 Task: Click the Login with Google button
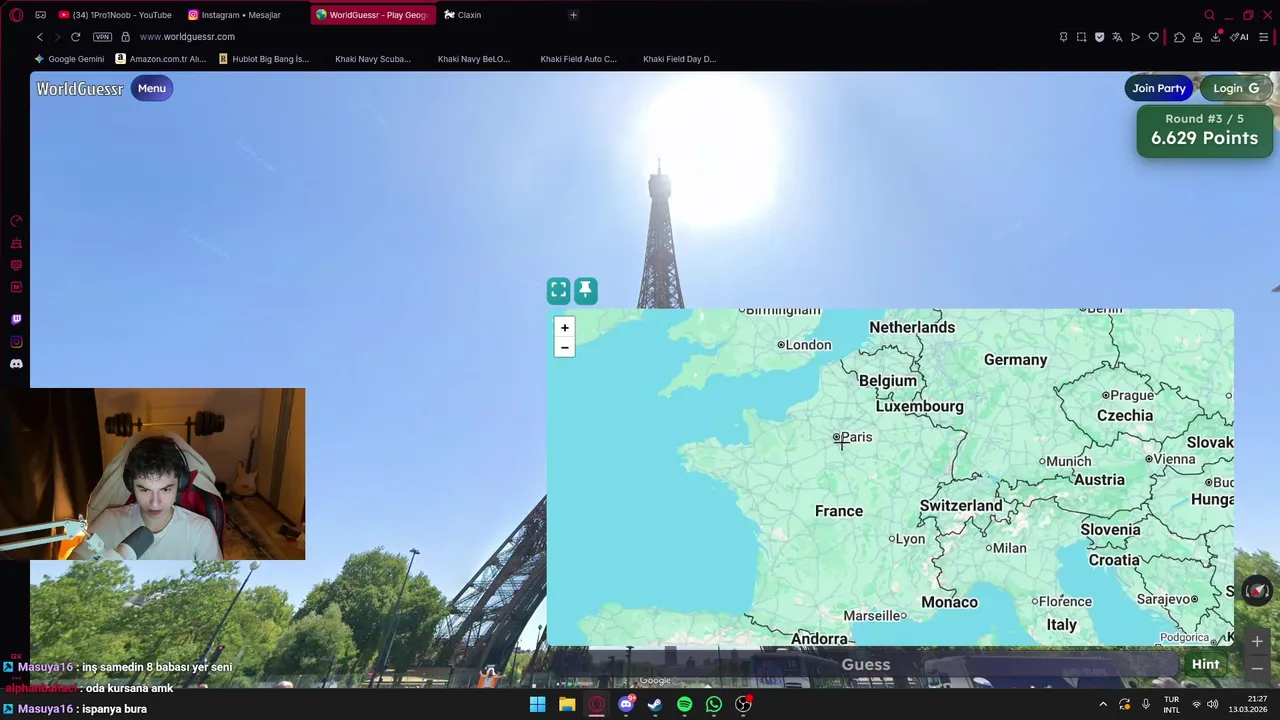pyautogui.click(x=1236, y=88)
